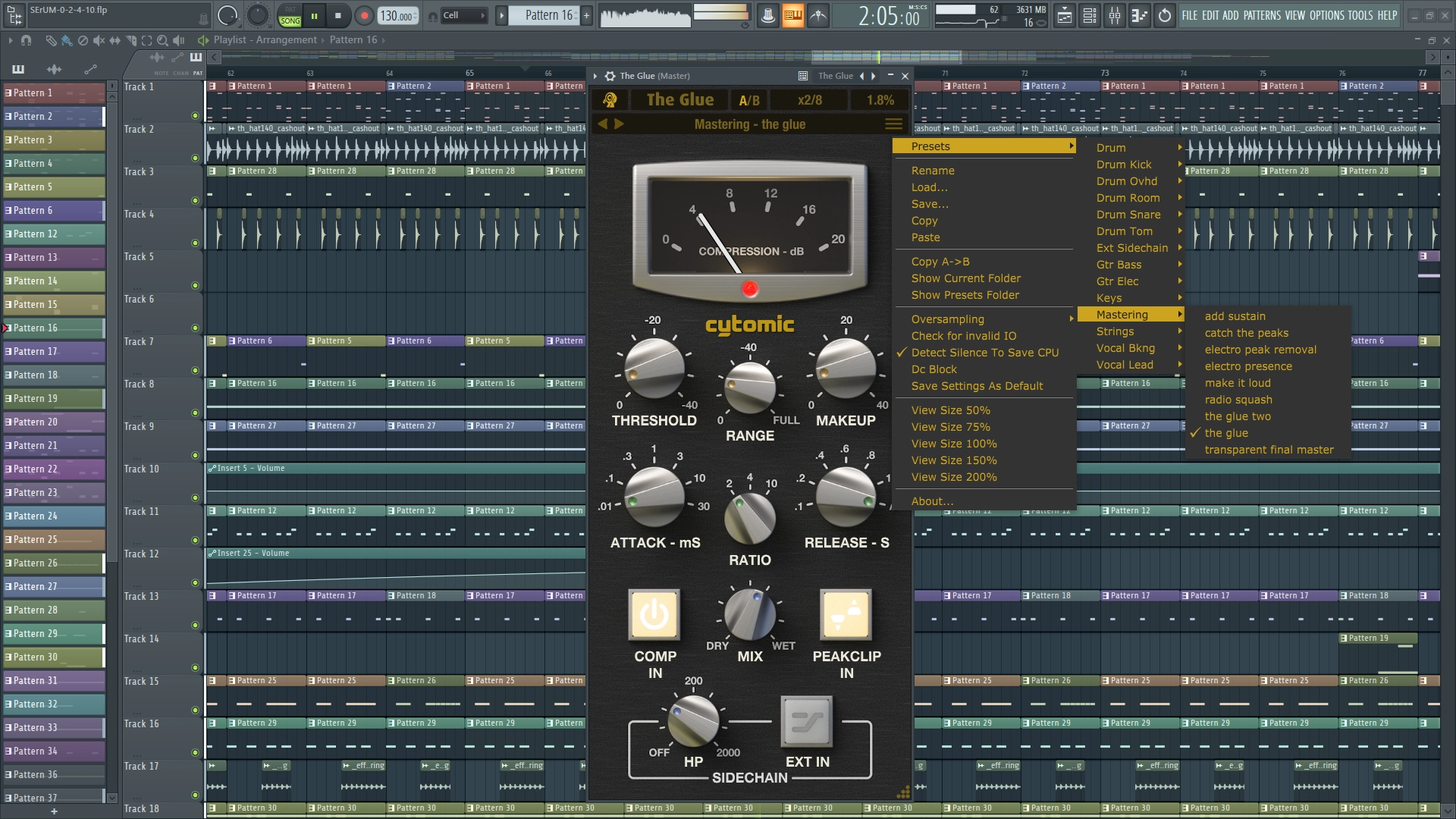1456x819 pixels.
Task: Click the x2/8 oversampling button
Action: click(x=809, y=100)
